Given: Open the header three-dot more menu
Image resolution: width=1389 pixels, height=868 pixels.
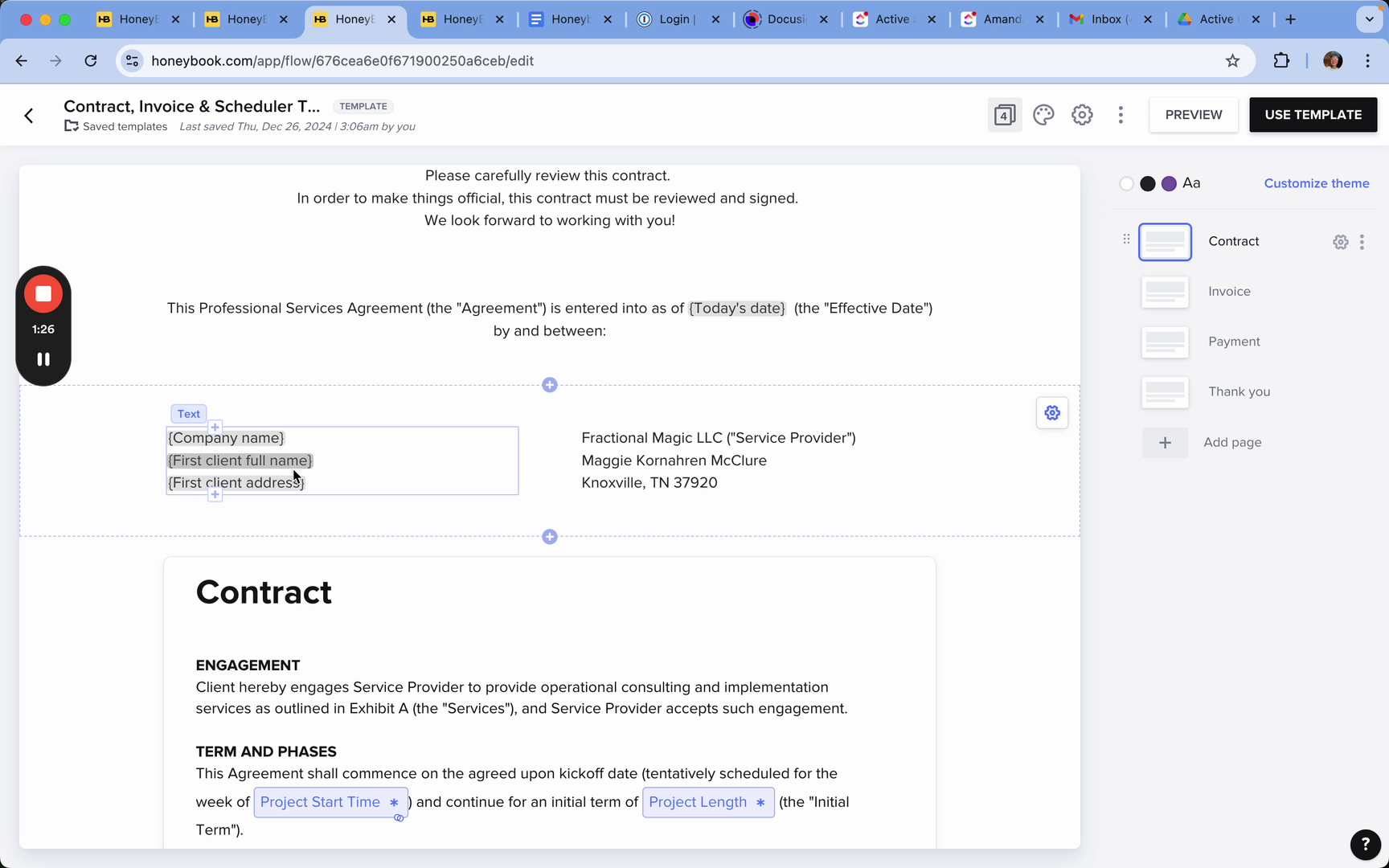Looking at the screenshot, I should point(1121,115).
